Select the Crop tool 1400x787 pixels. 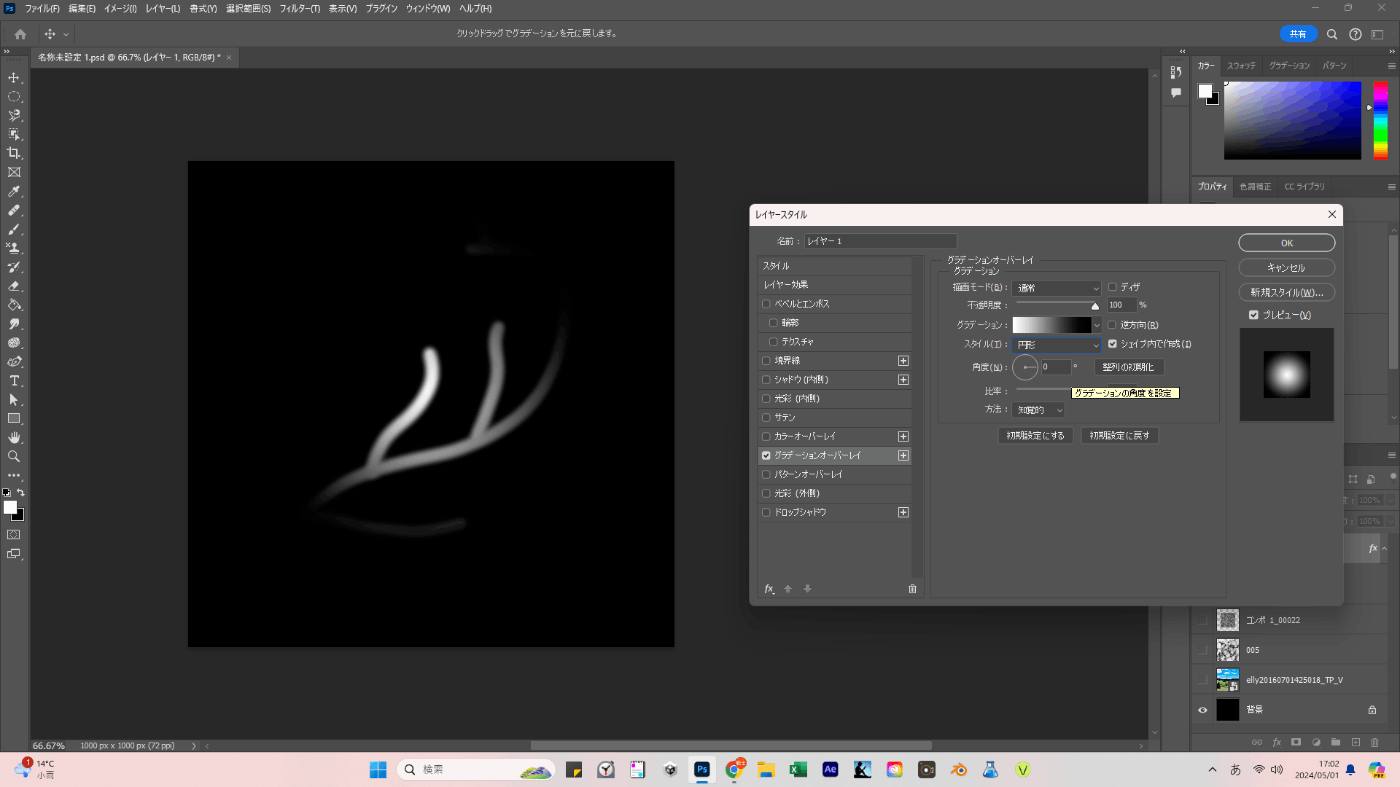[x=14, y=153]
